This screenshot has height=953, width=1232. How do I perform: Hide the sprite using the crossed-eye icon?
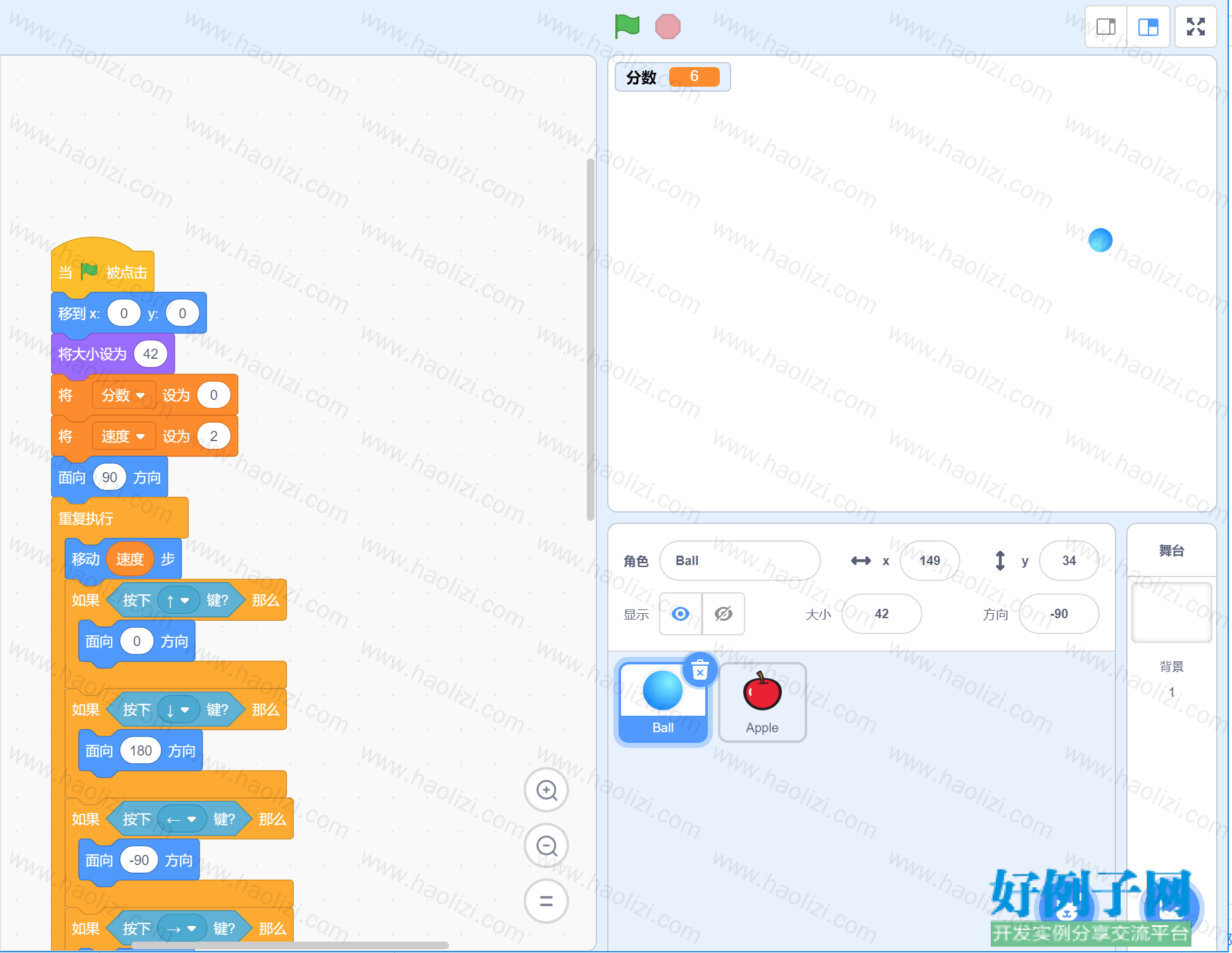[x=724, y=614]
